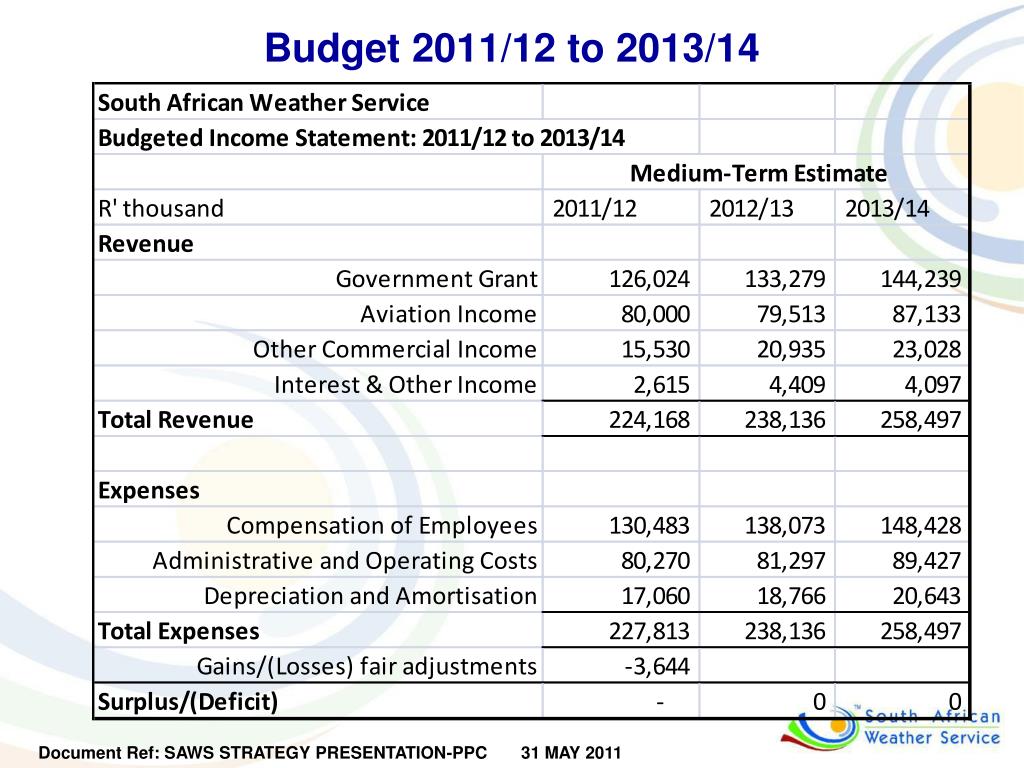Click the '2012/13' column header
Image resolution: width=1024 pixels, height=768 pixels.
click(751, 208)
